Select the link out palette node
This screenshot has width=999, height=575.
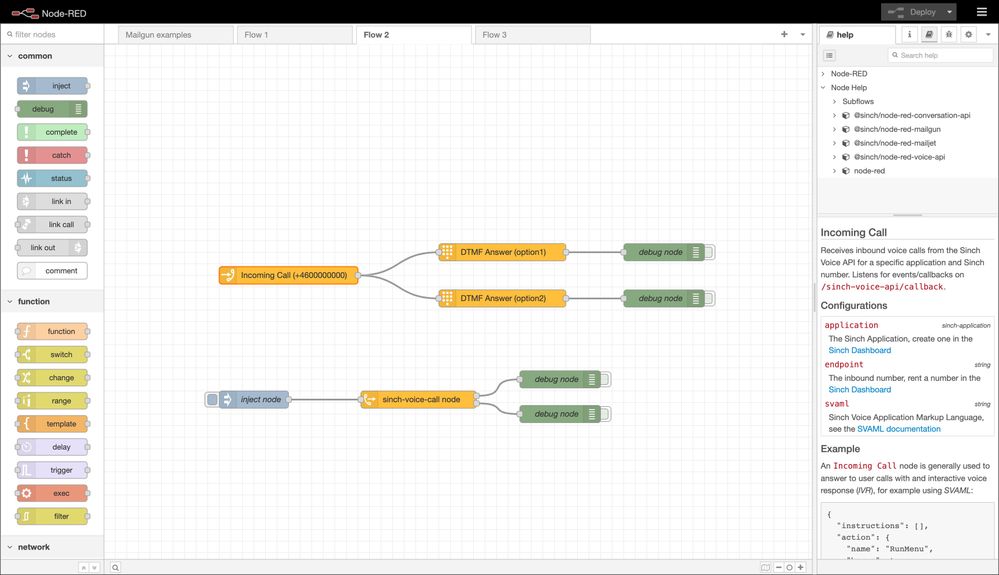pyautogui.click(x=52, y=247)
